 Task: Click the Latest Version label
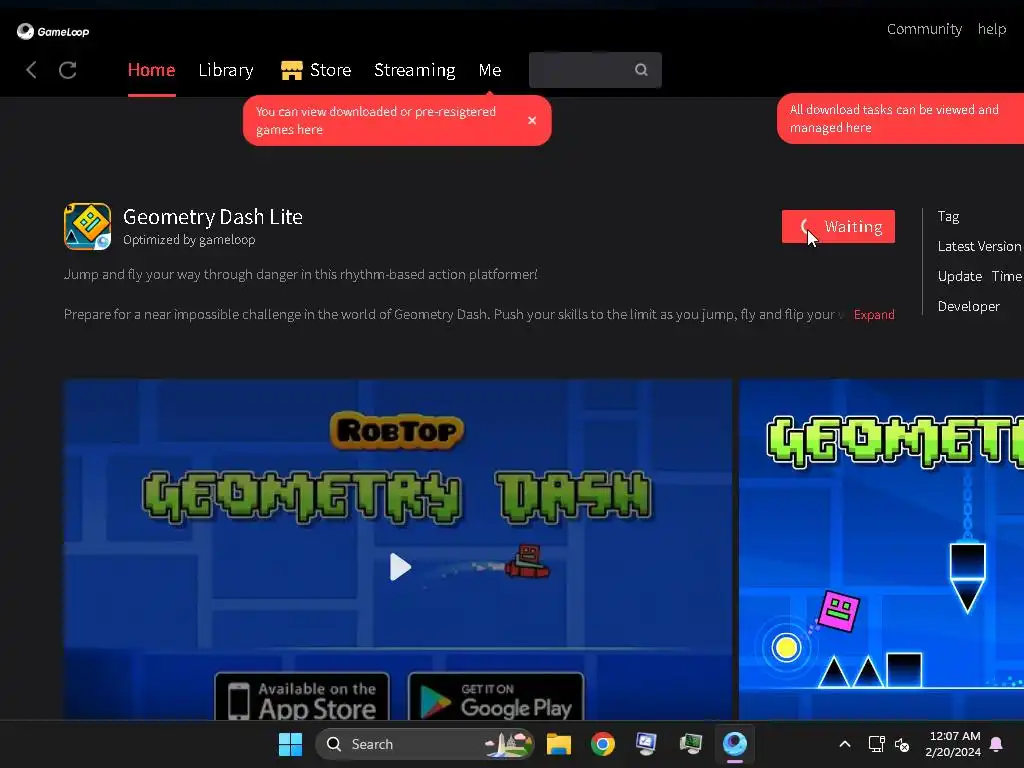click(979, 246)
